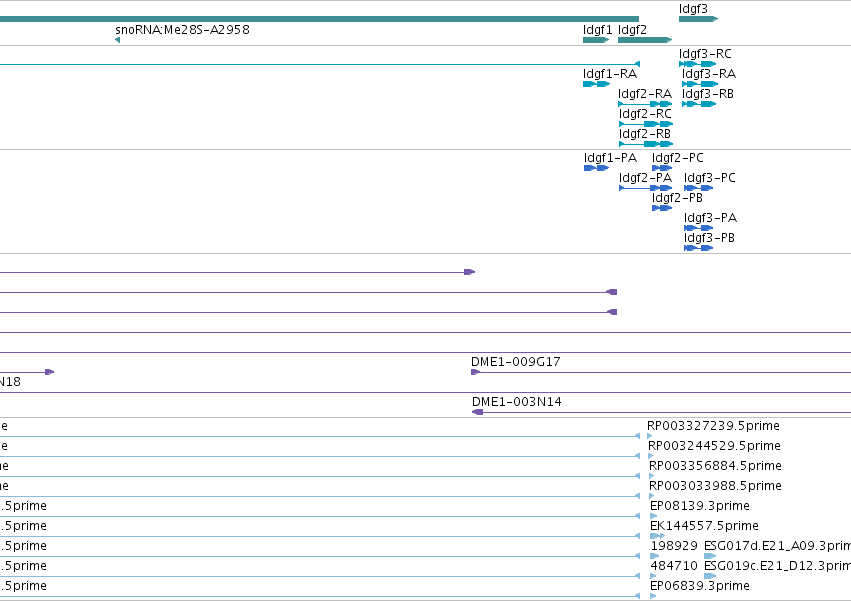
Task: Click the Idgf2 gene arrow bar
Action: pyautogui.click(x=645, y=40)
